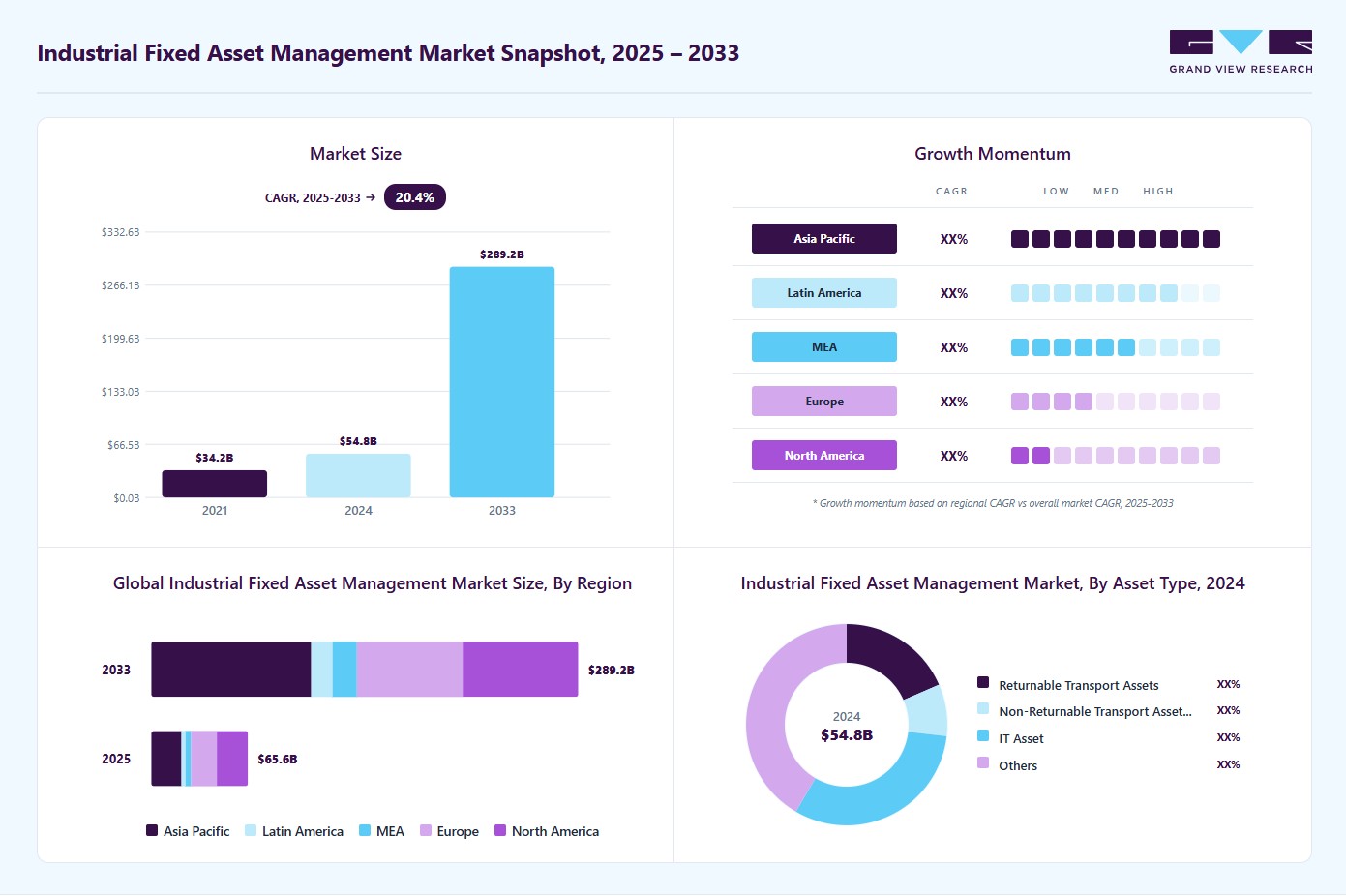Click the Asia Pacific XX% CAGR value
1346x896 pixels.
[x=954, y=239]
